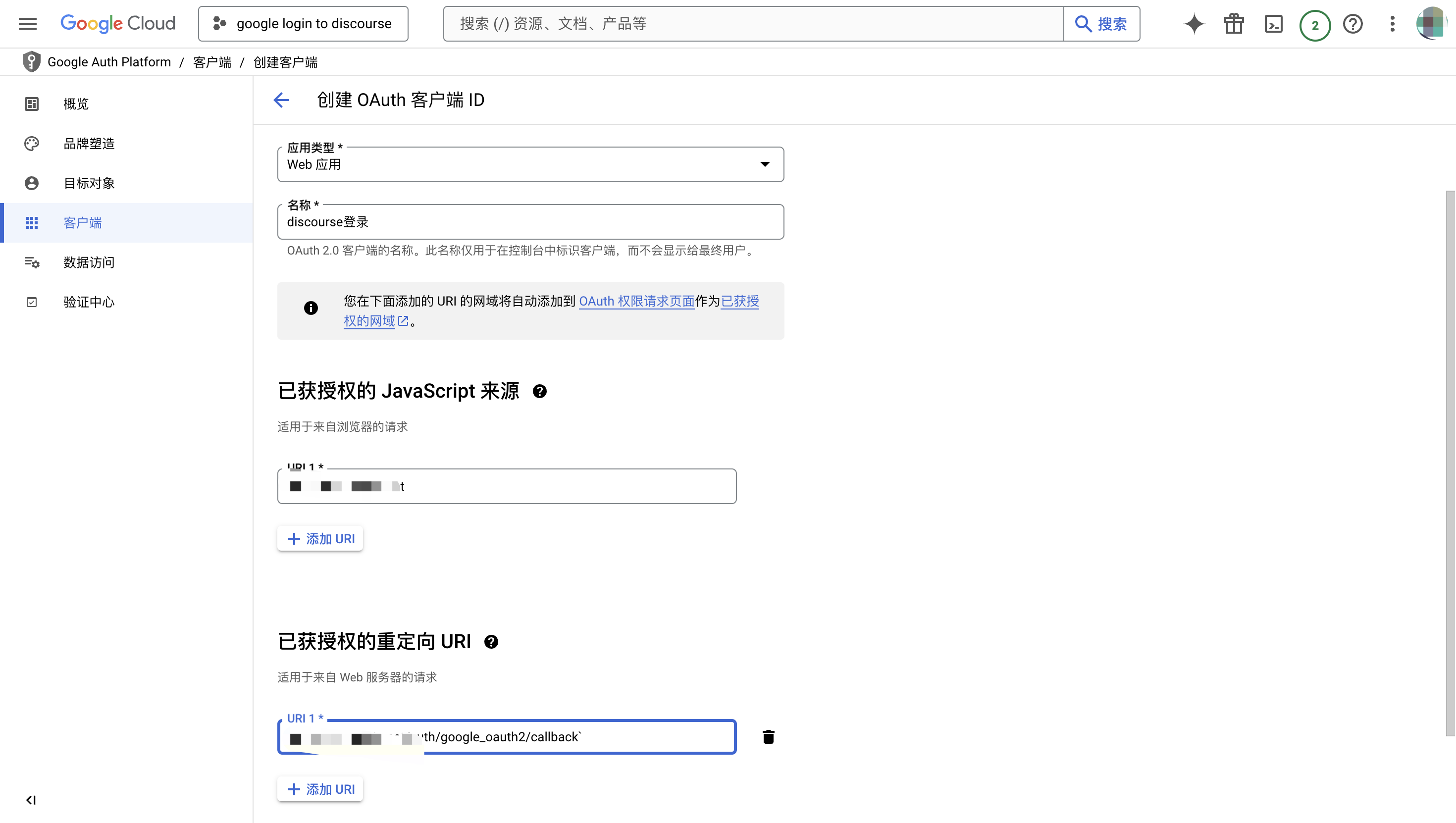Image resolution: width=1456 pixels, height=823 pixels.
Task: Open the gift free trial icon
Action: (x=1233, y=24)
